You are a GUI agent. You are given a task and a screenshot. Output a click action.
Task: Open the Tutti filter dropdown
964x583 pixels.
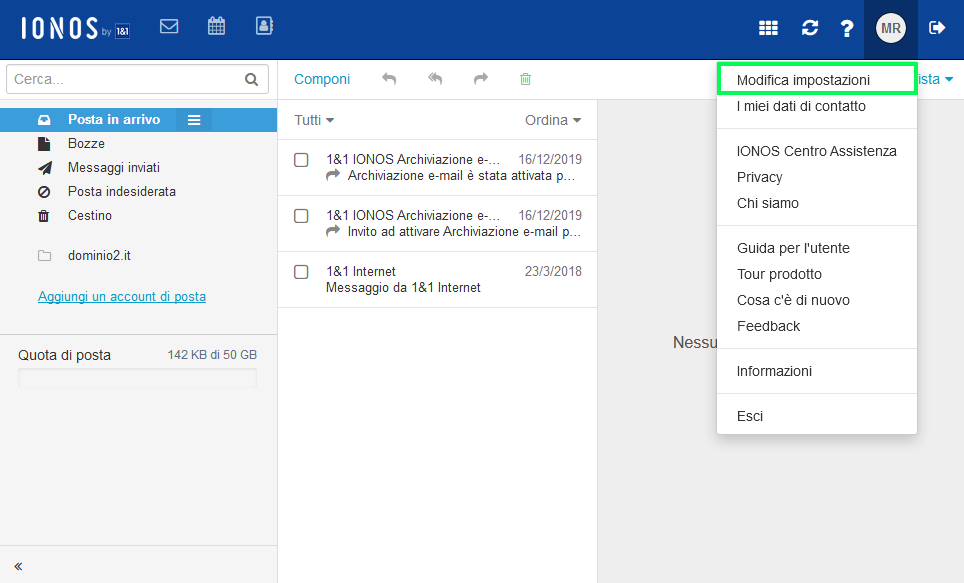314,120
